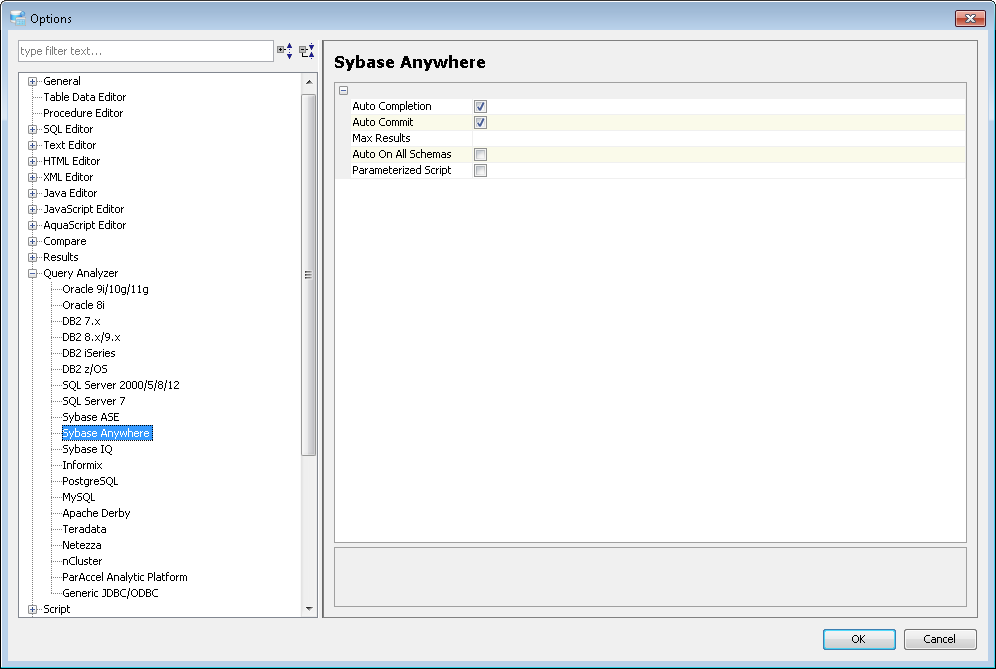Select nCluster item
This screenshot has height=669, width=996.
(82, 561)
